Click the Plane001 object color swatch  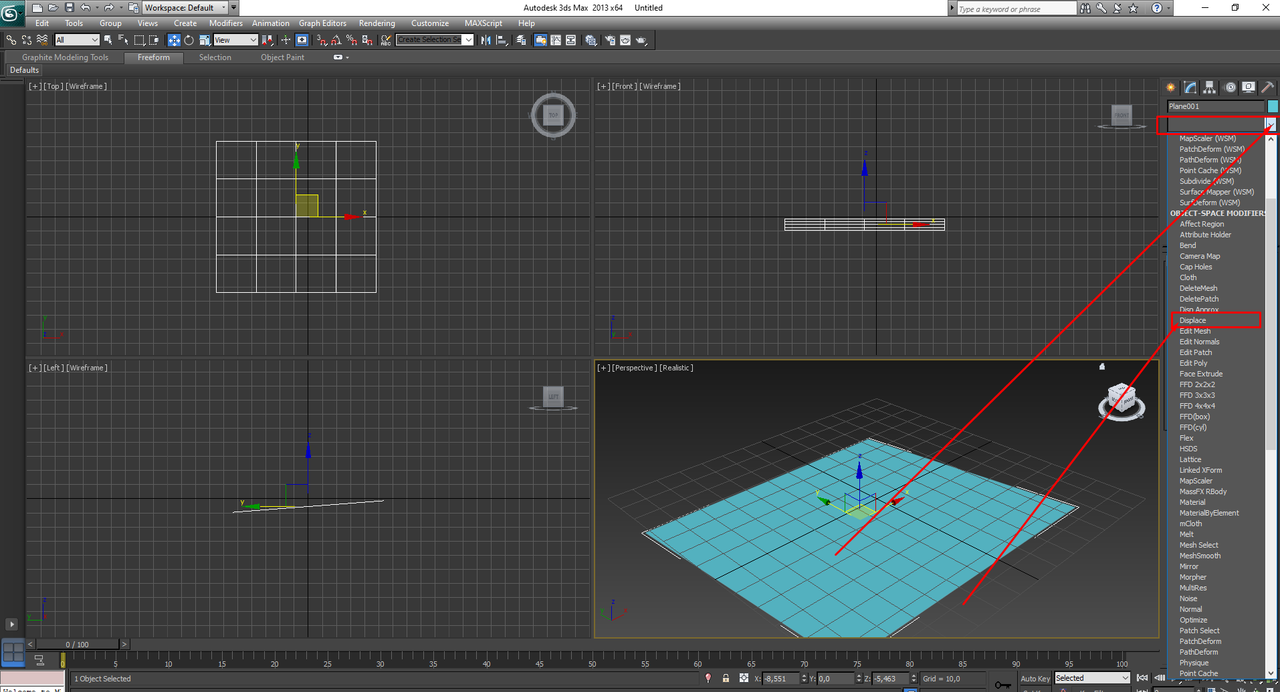click(x=1273, y=106)
